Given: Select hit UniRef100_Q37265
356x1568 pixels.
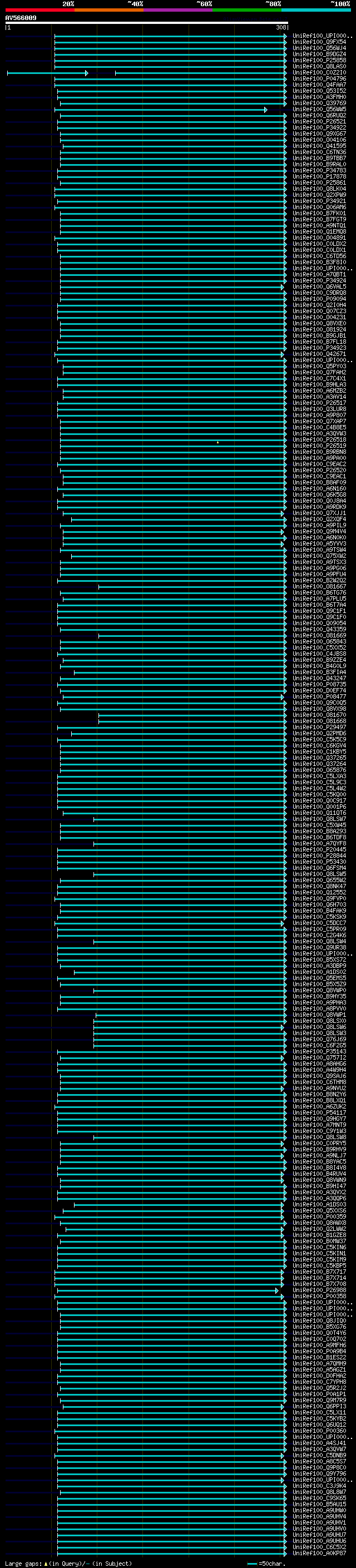Looking at the screenshot, I should pos(319,758).
